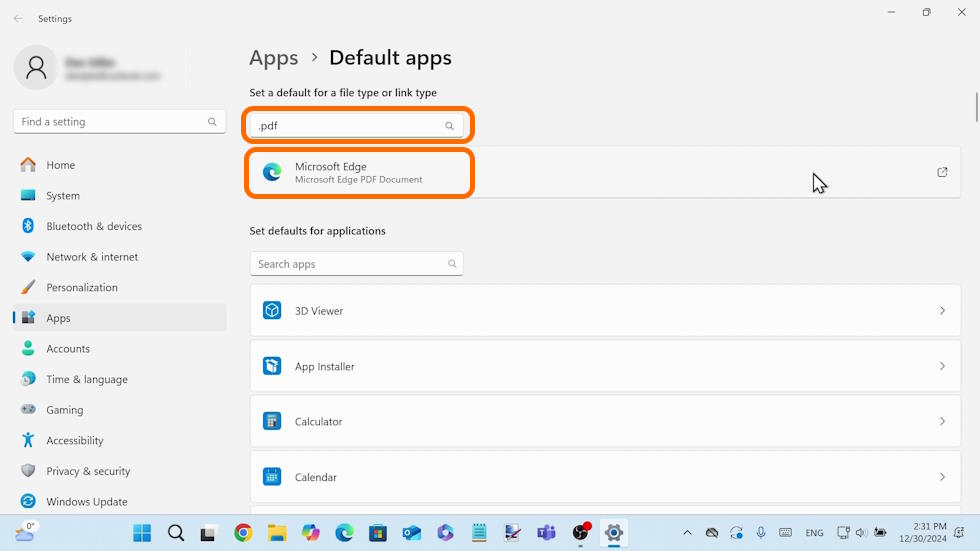This screenshot has width=980, height=551.
Task: Expand the 3D Viewer row chevron
Action: 942,310
